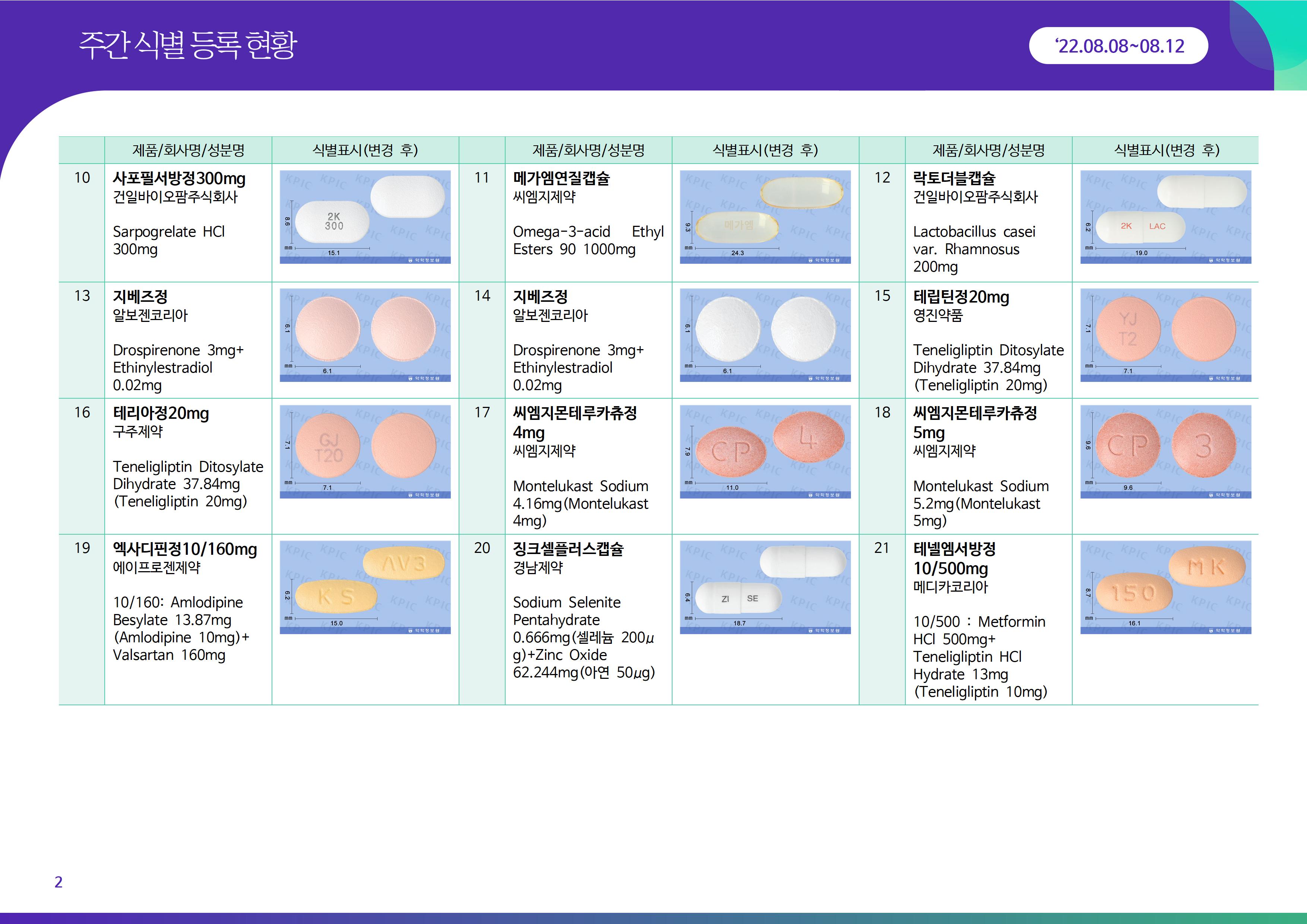Click the 씨엠지몬테루카츄정 4mg tablet image
This screenshot has width=1307, height=924.
tap(765, 452)
